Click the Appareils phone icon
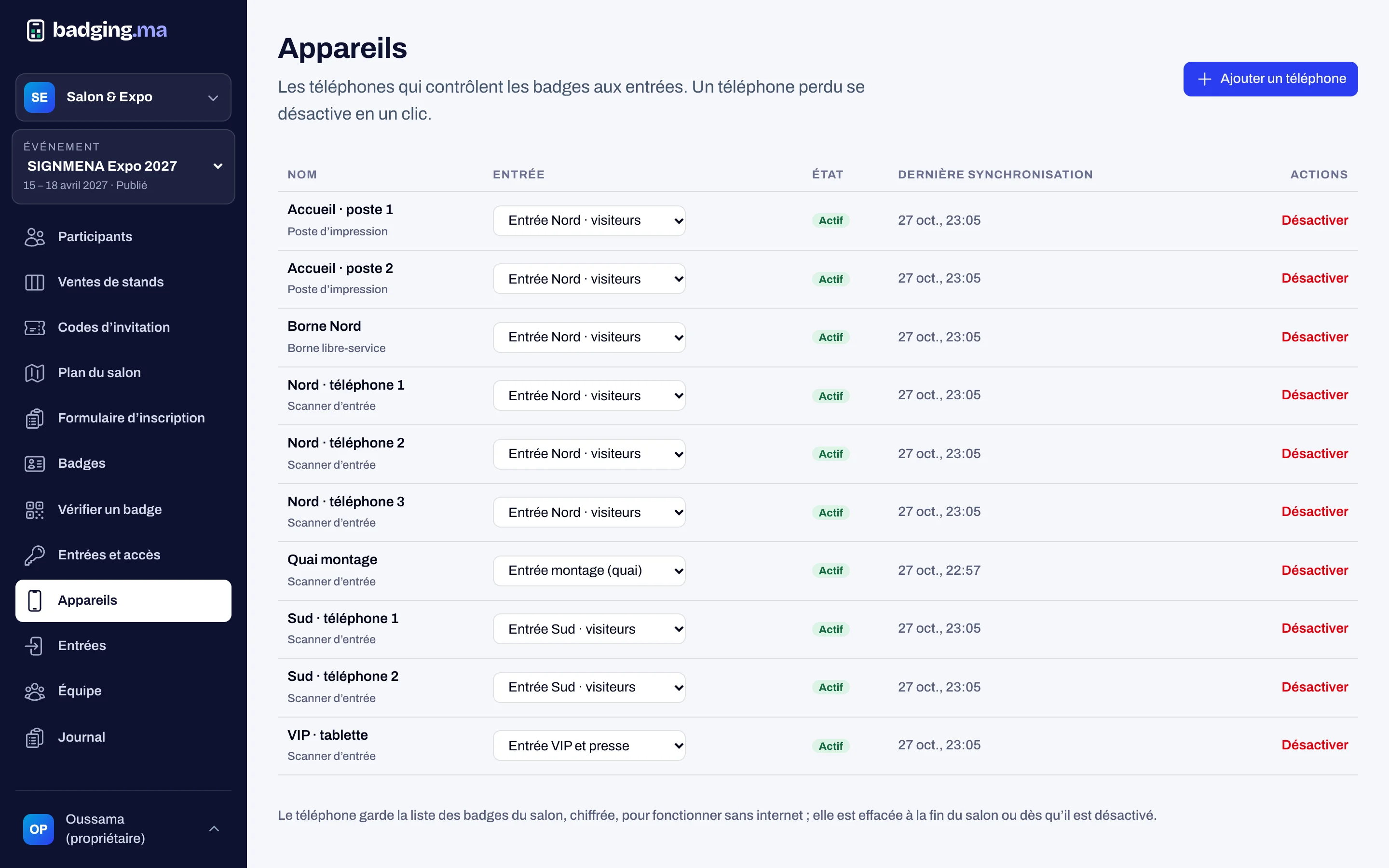Image resolution: width=1389 pixels, height=868 pixels. (34, 600)
